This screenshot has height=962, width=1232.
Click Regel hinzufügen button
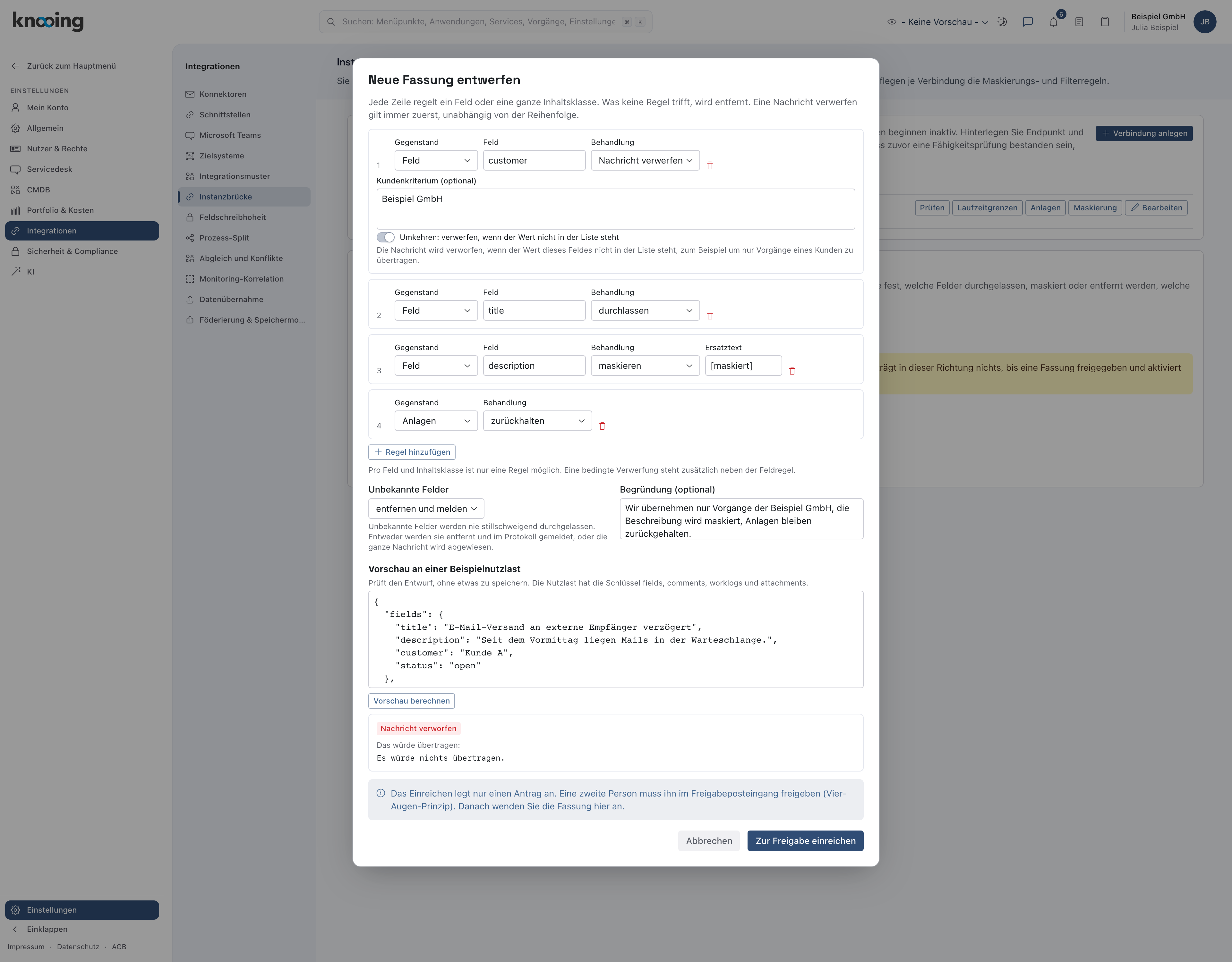click(412, 452)
